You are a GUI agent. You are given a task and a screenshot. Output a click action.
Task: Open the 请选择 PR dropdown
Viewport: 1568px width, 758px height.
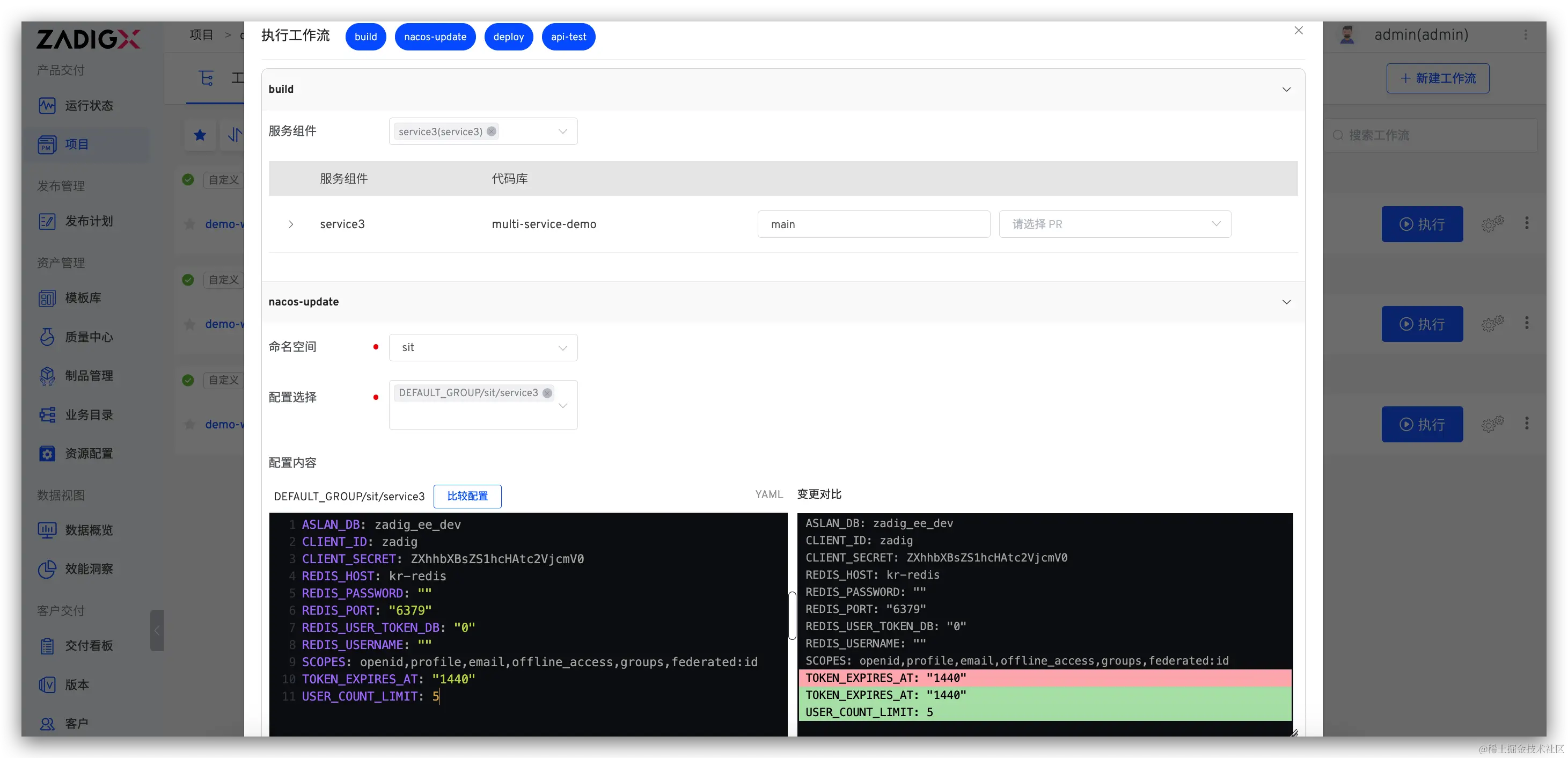coord(1115,224)
